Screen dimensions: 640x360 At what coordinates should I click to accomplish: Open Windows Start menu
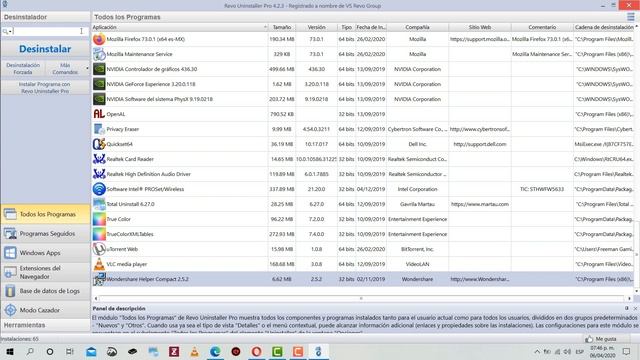10,351
